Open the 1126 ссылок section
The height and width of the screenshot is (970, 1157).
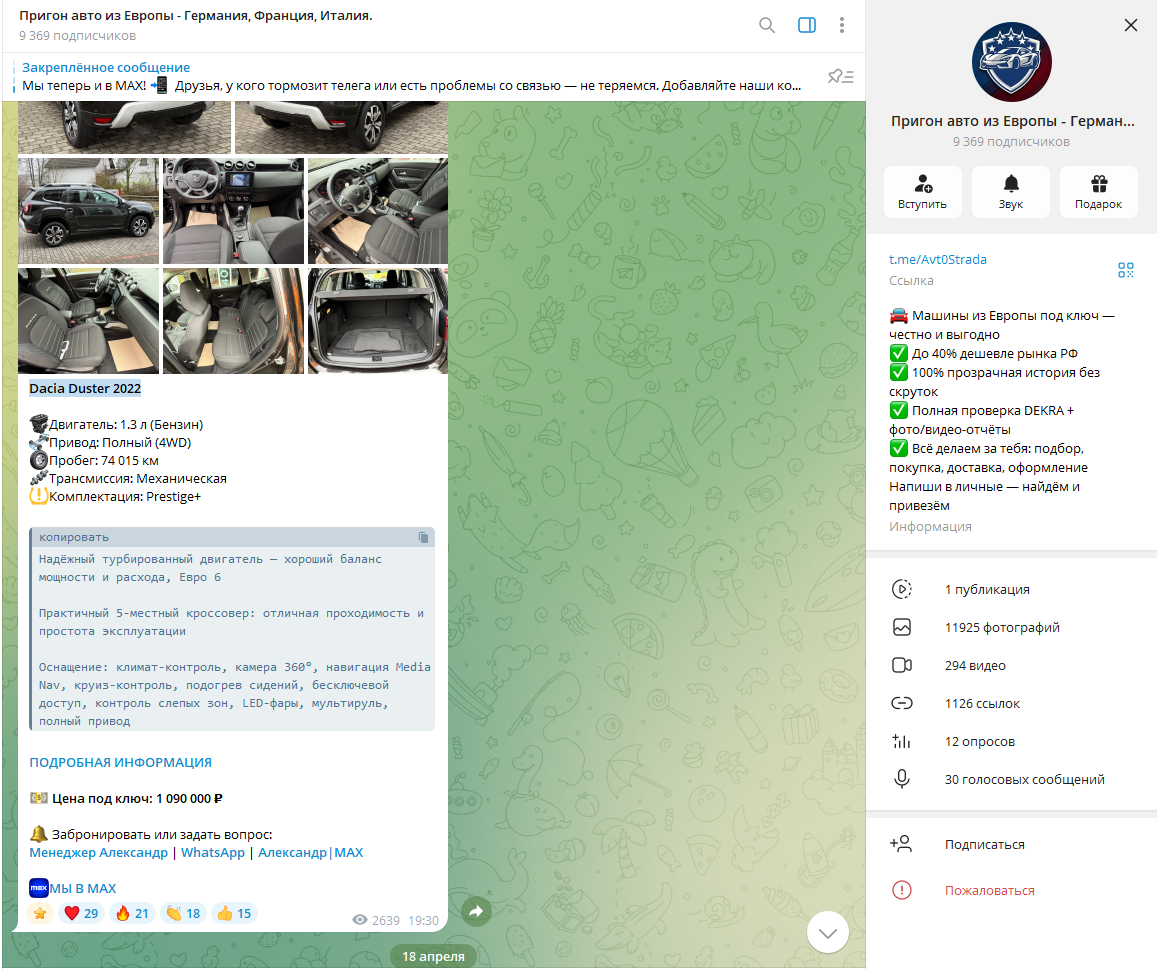coord(1011,704)
